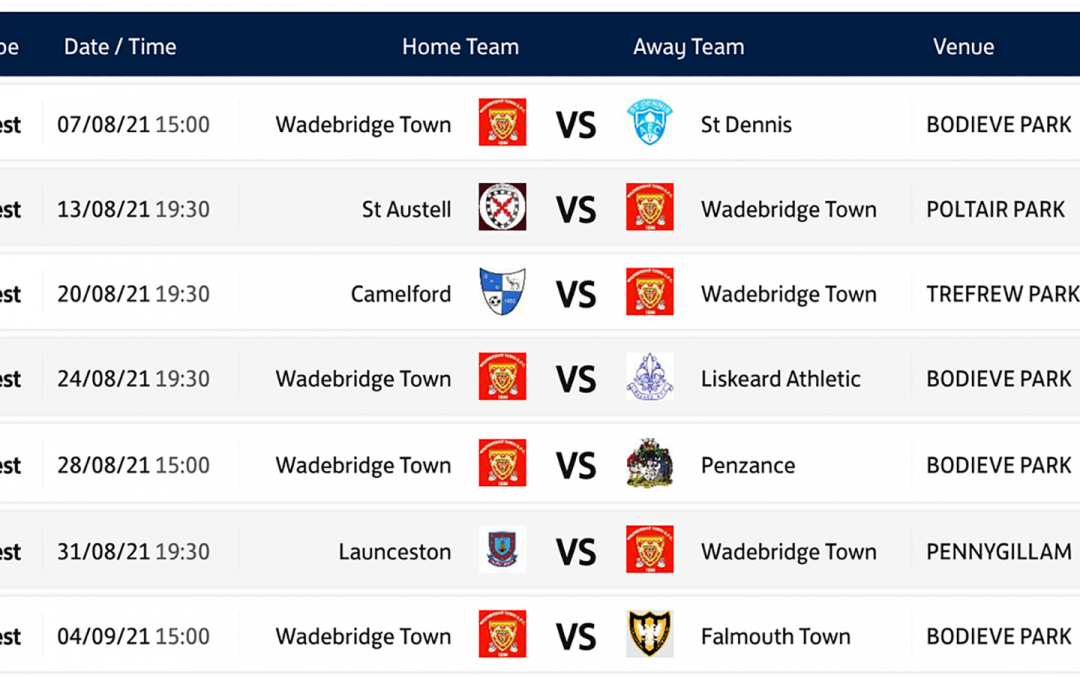
Task: Select the Penzance away team name
Action: coord(747,464)
